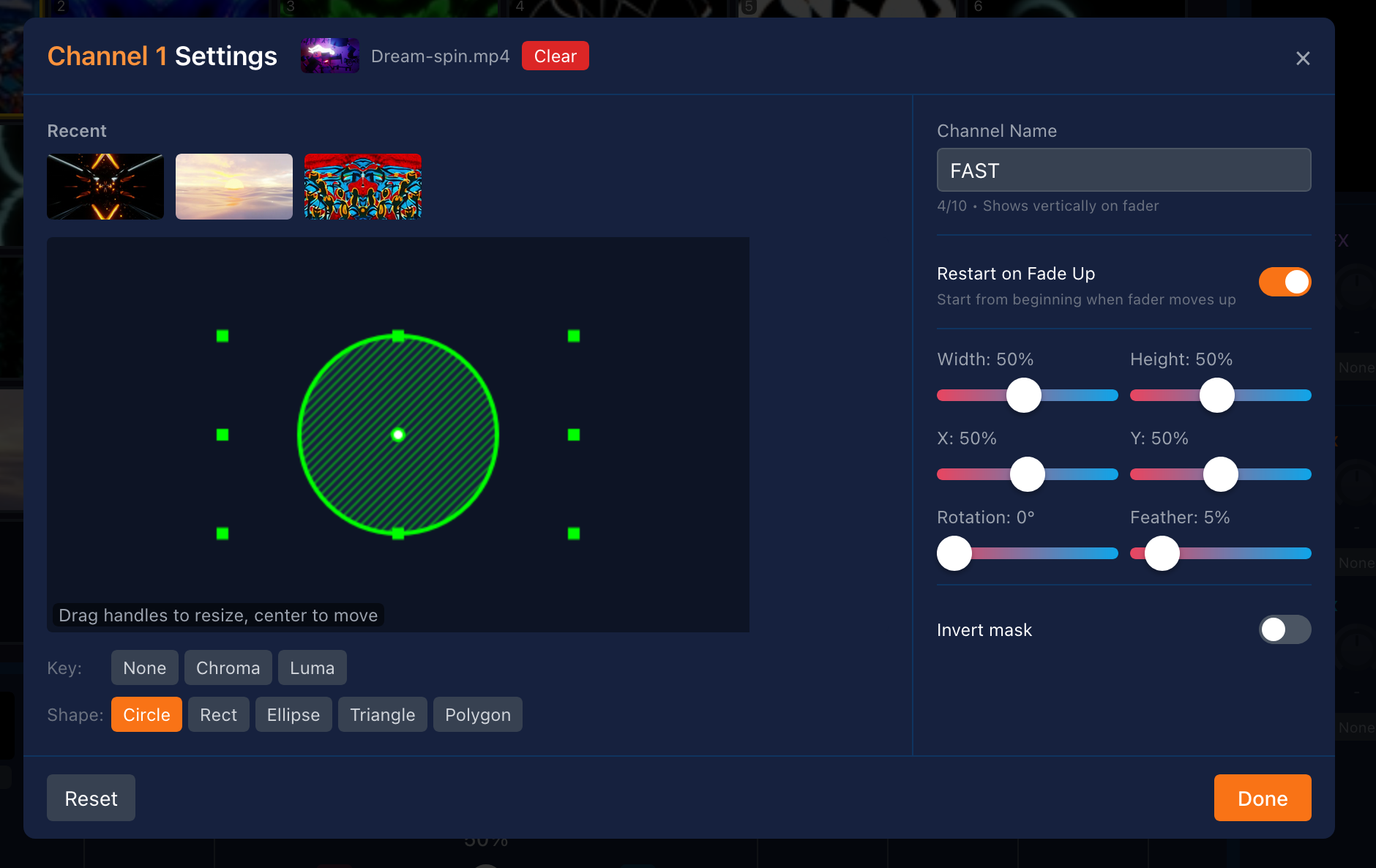This screenshot has height=868, width=1376.
Task: Click the Feather slider knob
Action: pyautogui.click(x=1162, y=553)
